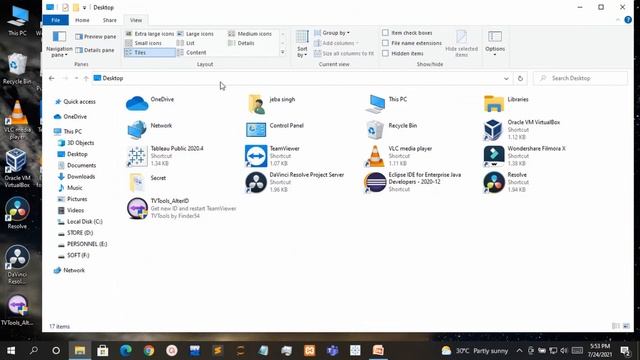The height and width of the screenshot is (360, 640).
Task: Click VLC media player icon on desktop
Action: tap(17, 120)
